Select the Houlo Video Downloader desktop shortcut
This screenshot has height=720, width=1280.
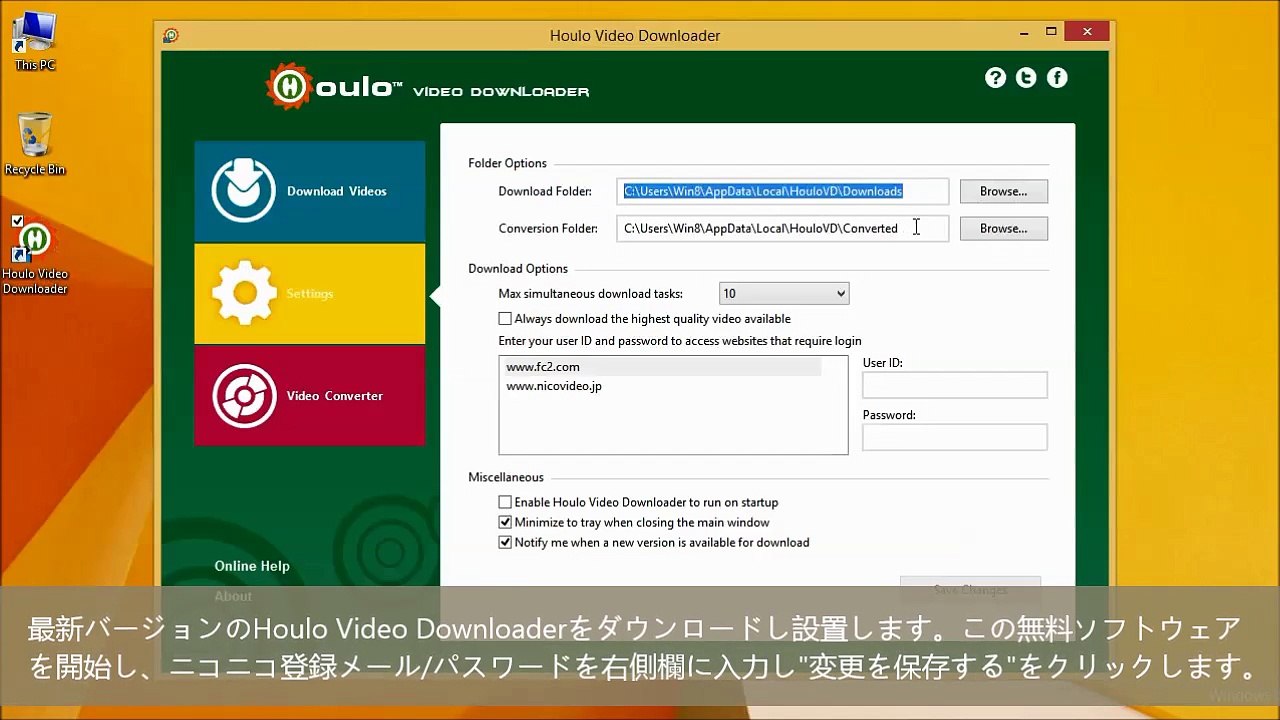click(x=35, y=256)
